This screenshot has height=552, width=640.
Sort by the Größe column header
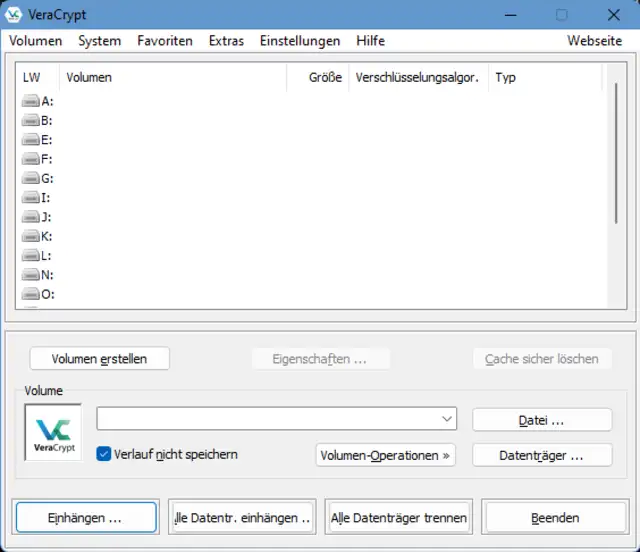click(318, 77)
